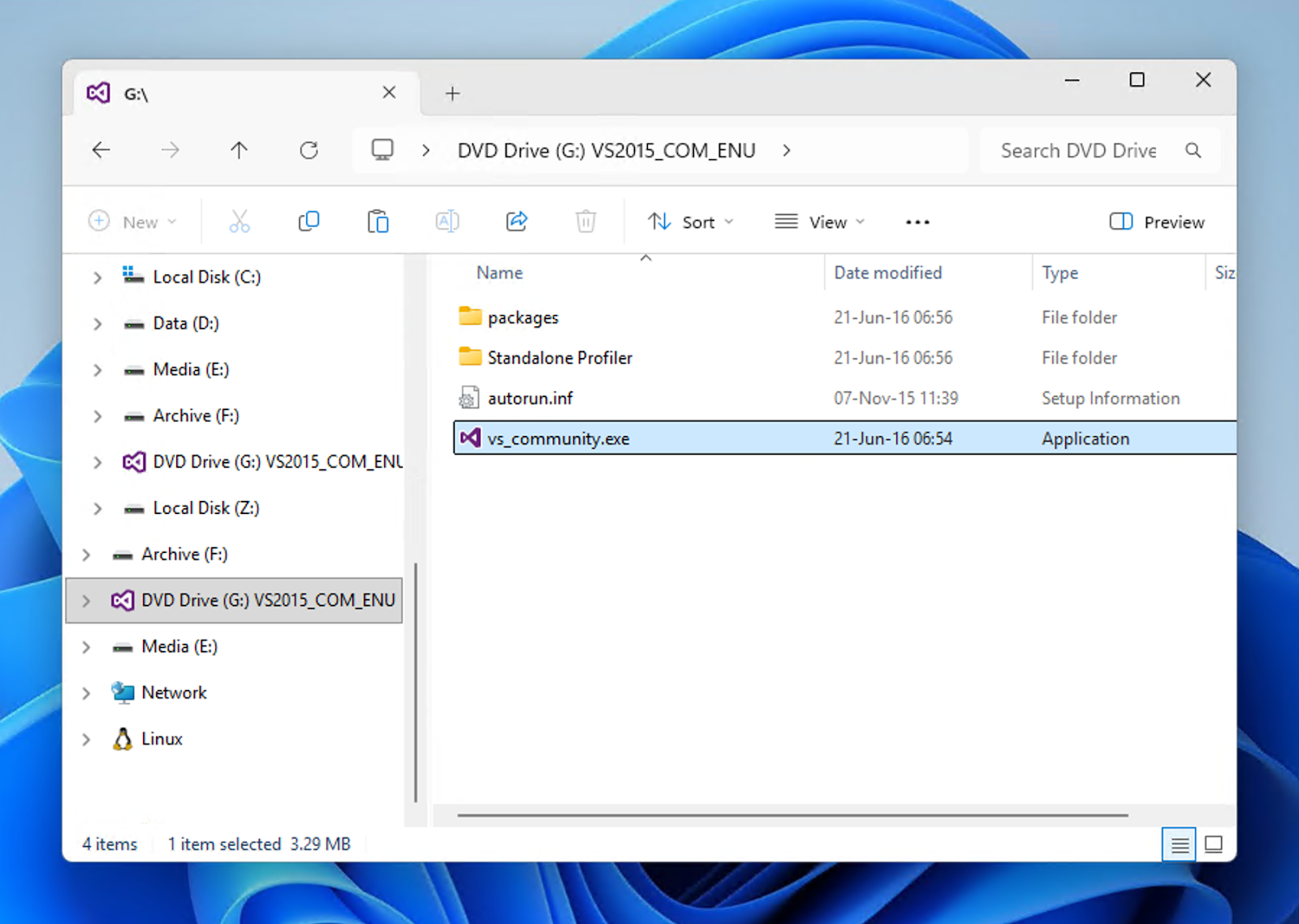This screenshot has height=924, width=1299.
Task: Expand nested Archive (F:) tree node
Action: pos(97,417)
